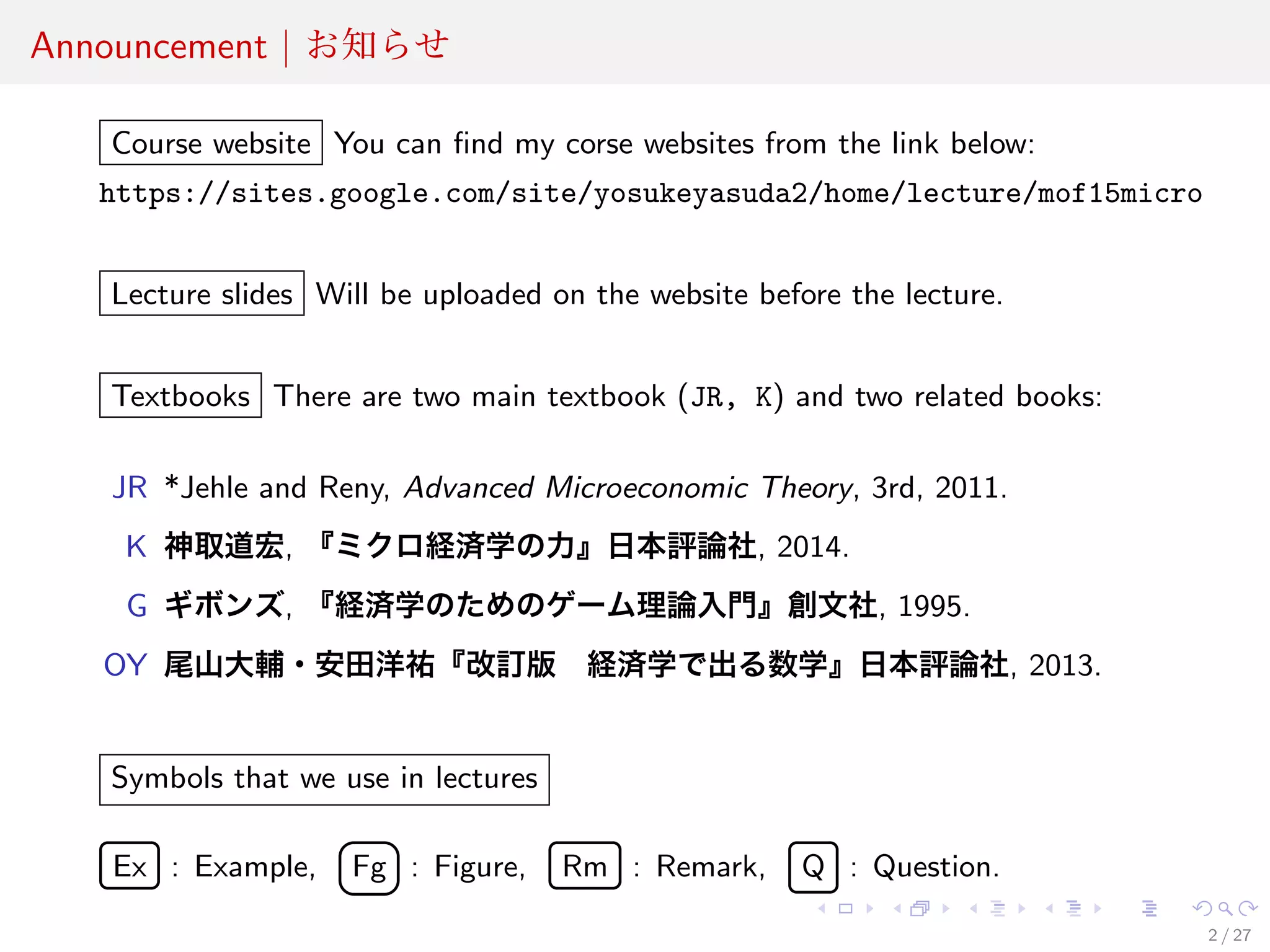The image size is (1270, 952).
Task: Click the stacked frames navigation icon
Action: tap(920, 909)
